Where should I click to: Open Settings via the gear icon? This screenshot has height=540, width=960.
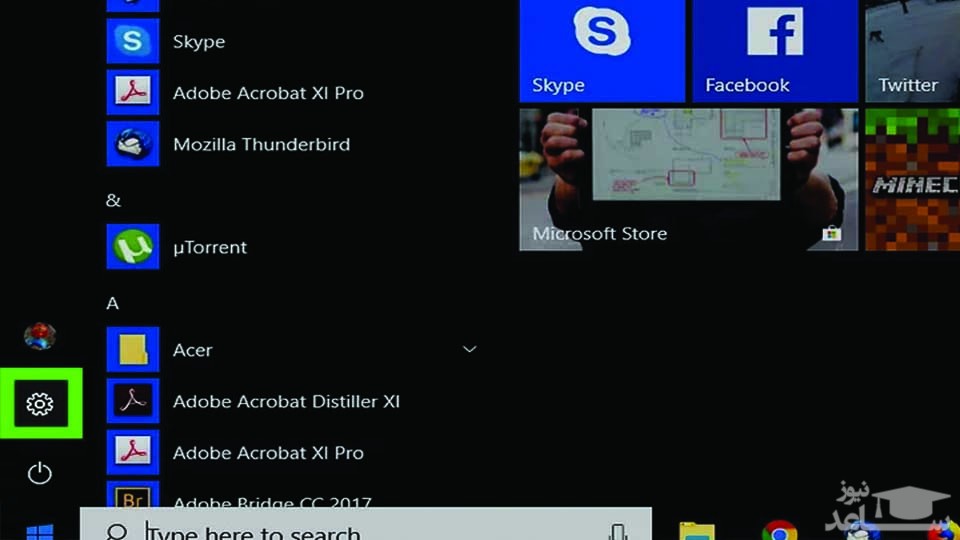coord(40,404)
